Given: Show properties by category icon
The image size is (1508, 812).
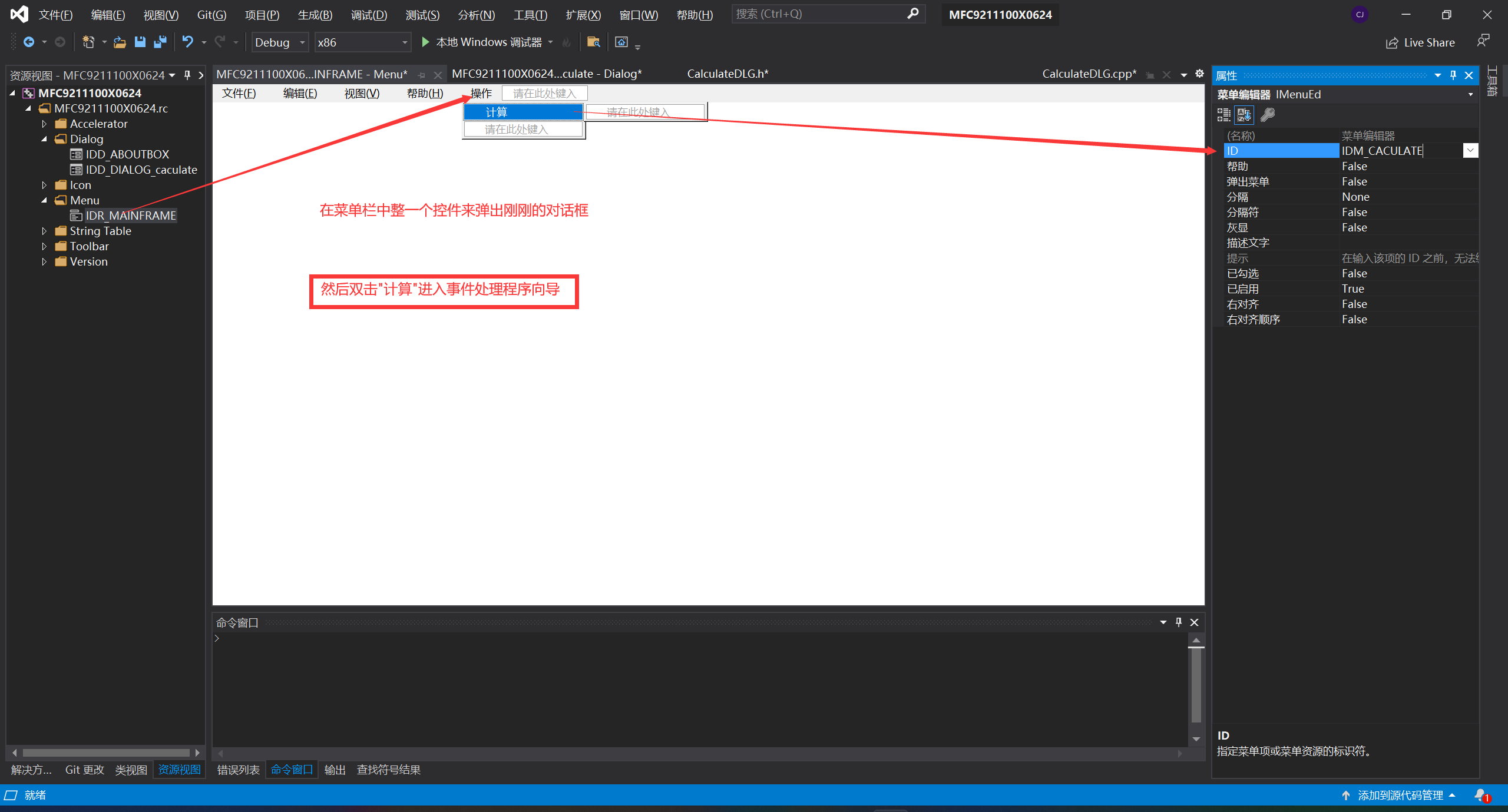Looking at the screenshot, I should click(1224, 115).
